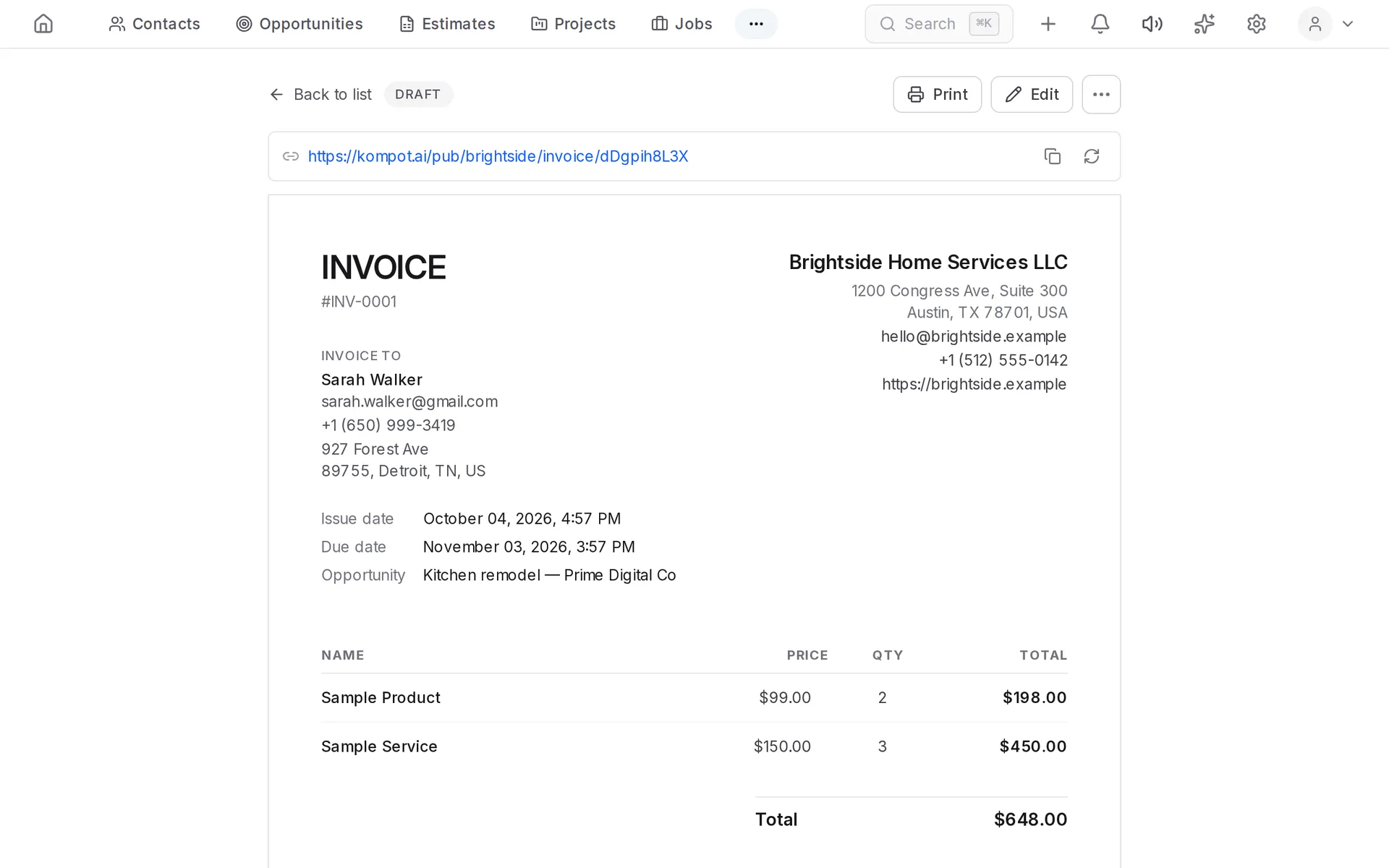Click the issue date October 04, 2026
The image size is (1389, 868).
point(522,519)
